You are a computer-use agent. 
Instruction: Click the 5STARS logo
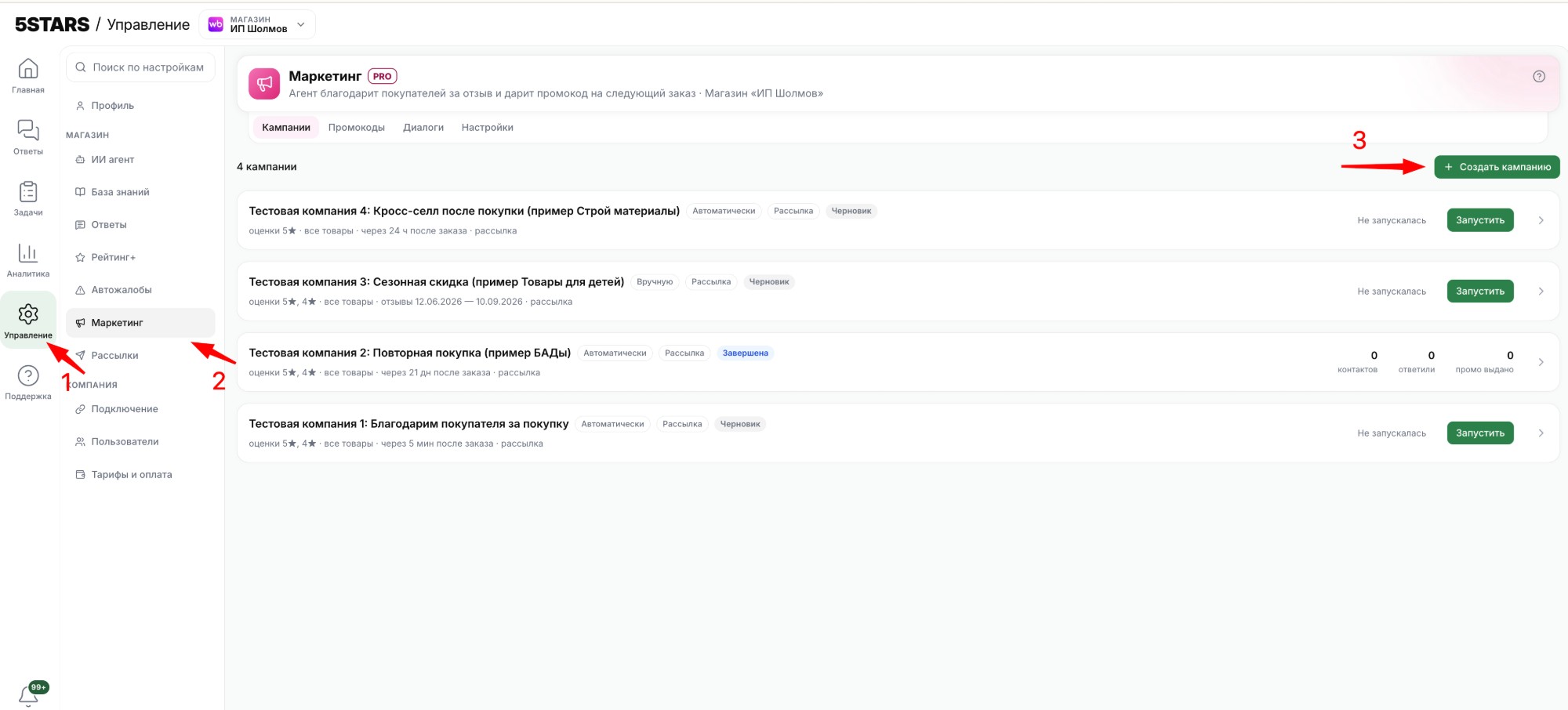(52, 24)
